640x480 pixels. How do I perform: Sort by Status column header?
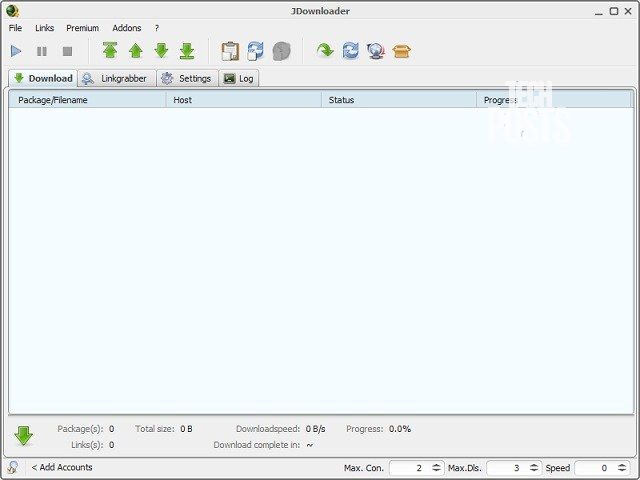399,100
